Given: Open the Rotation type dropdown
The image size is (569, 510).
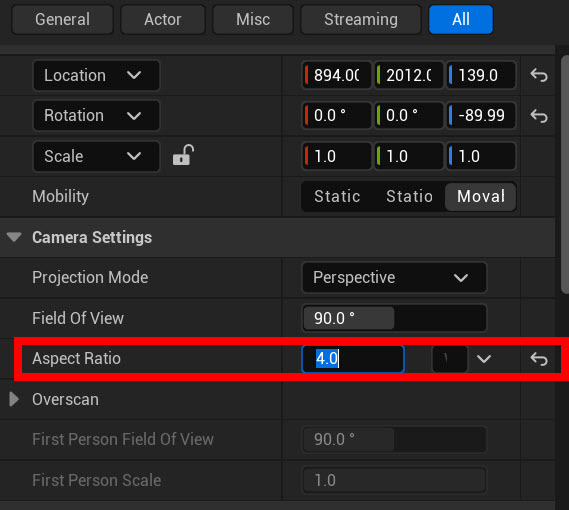Looking at the screenshot, I should pyautogui.click(x=96, y=116).
